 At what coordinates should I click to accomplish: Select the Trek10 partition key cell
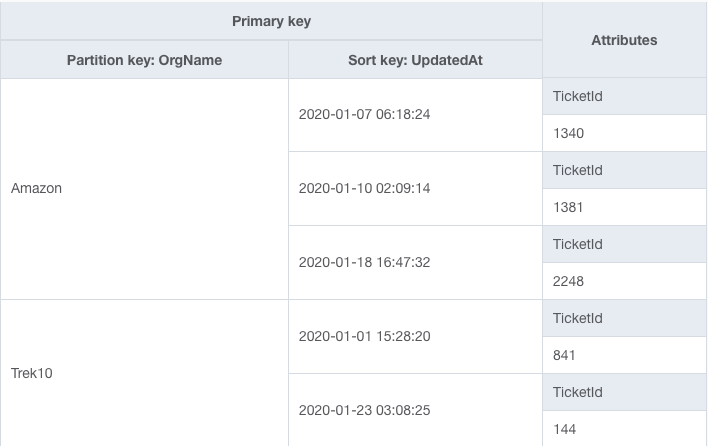(32, 373)
